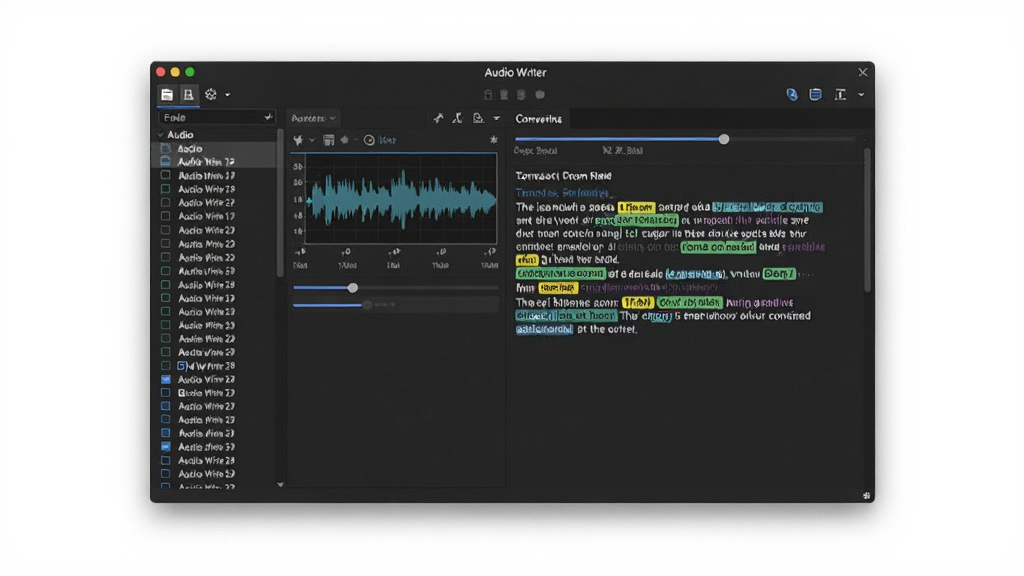Click green highlight in transcript's second line

pyautogui.click(x=637, y=221)
